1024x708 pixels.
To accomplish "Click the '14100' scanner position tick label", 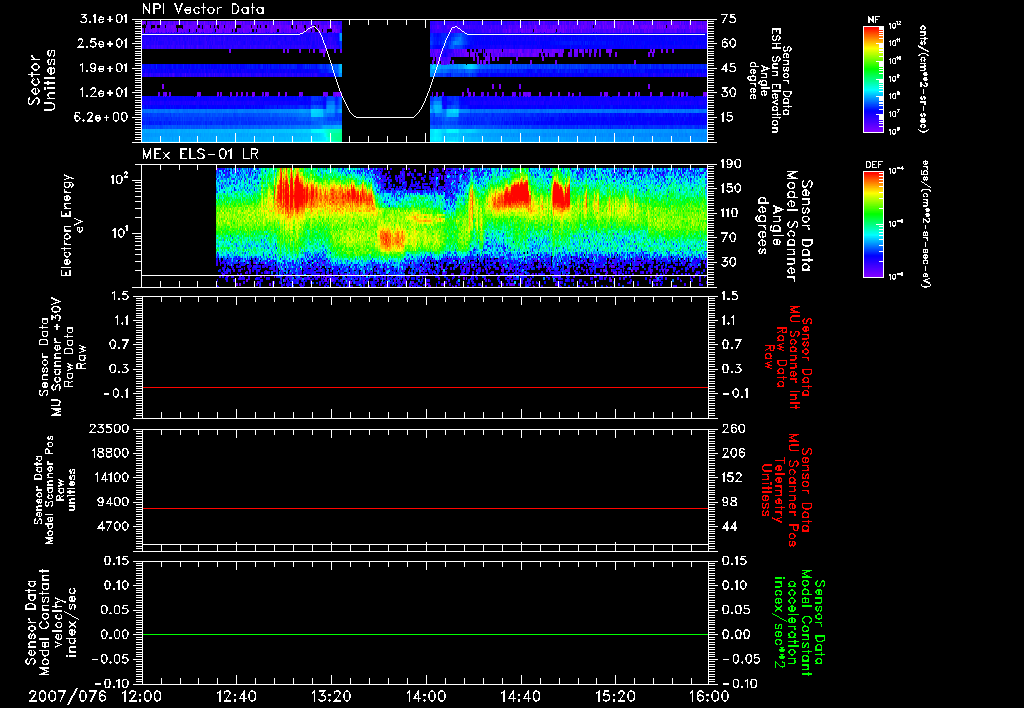I will [110, 477].
